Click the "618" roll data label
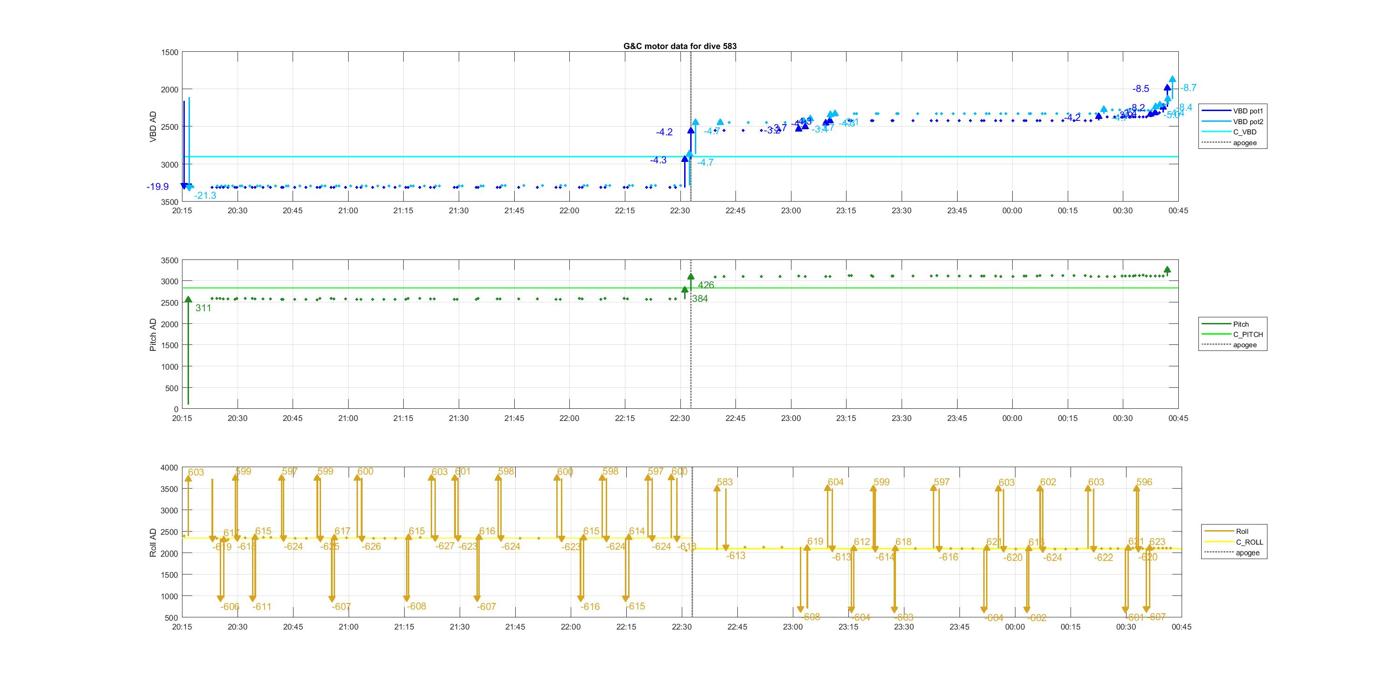Viewport: 1400px width, 693px height. (904, 542)
